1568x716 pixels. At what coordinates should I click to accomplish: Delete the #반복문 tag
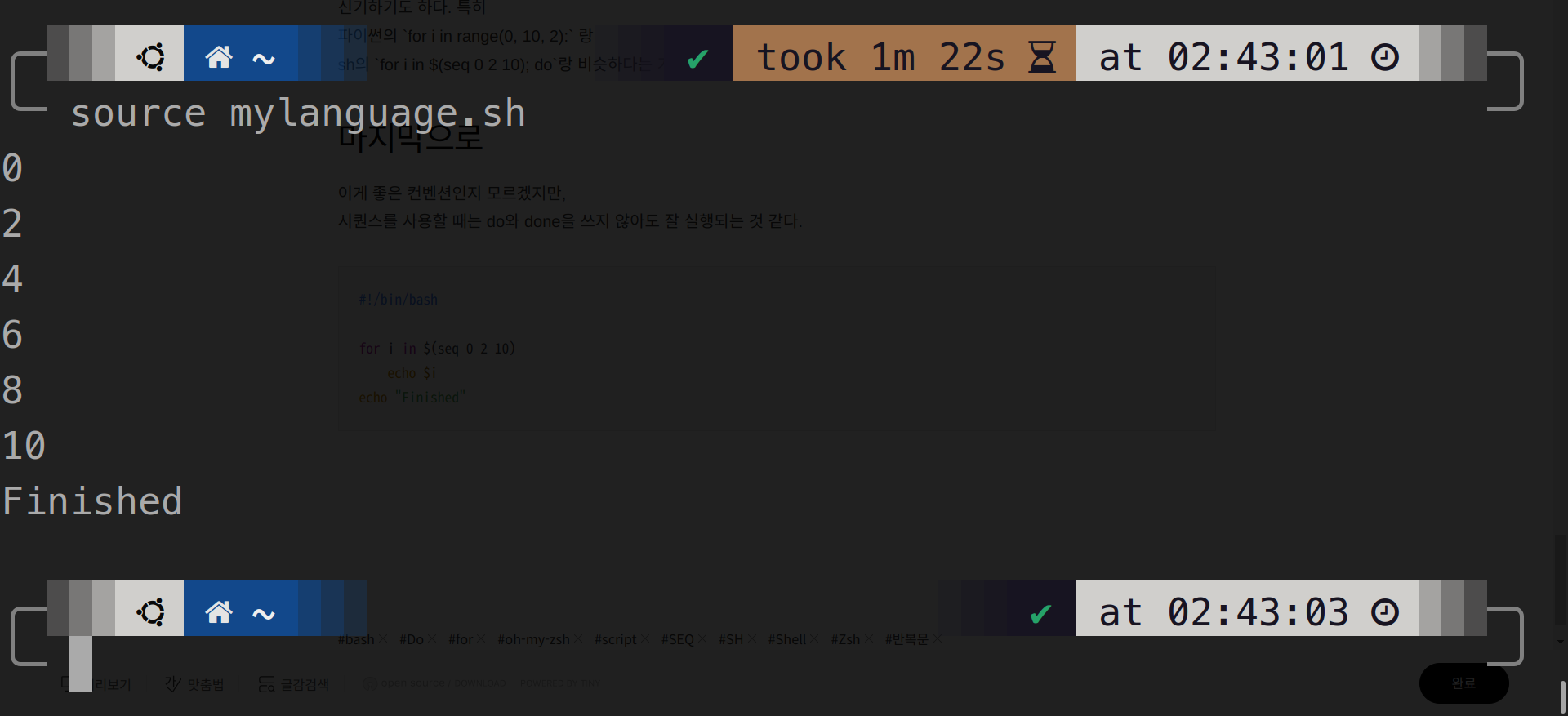point(937,638)
